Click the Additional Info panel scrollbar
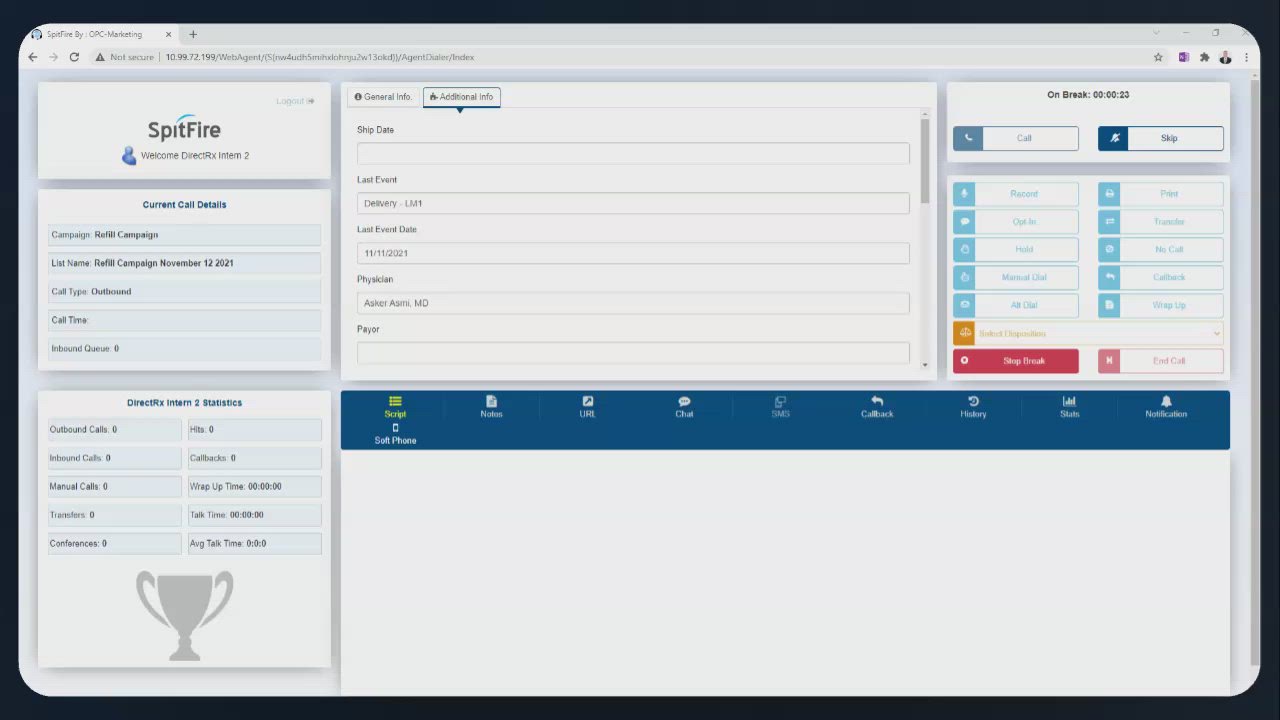This screenshot has height=720, width=1280. tap(925, 162)
